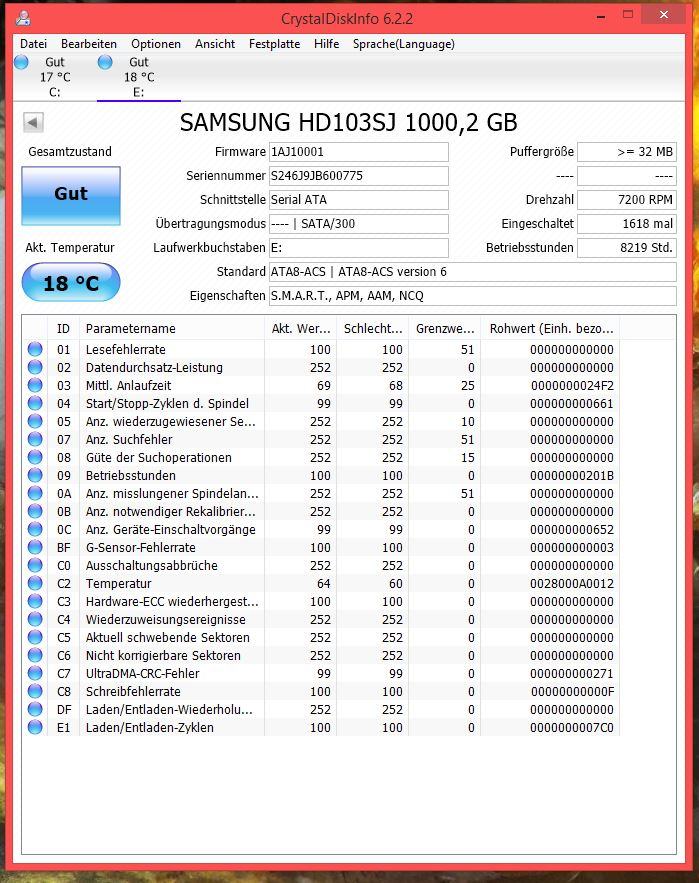The width and height of the screenshot is (699, 883).
Task: Click the status orb of Mittl. Anlaufzeit row
Action: coord(35,385)
